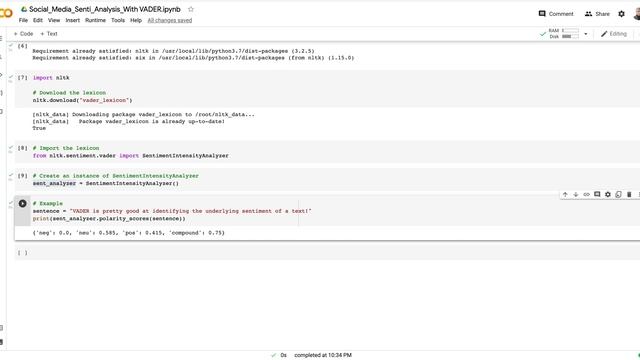Click the Colab logo
Screen dimensions: 640x360
coord(6,13)
